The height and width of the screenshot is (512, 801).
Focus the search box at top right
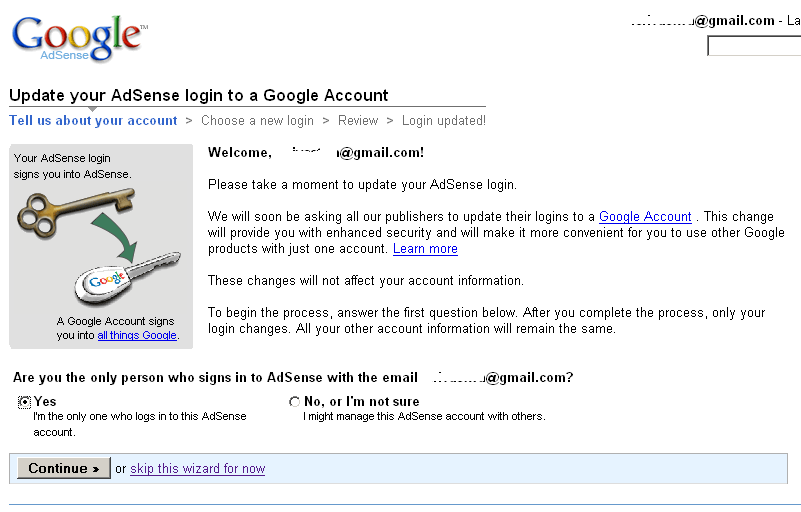(x=754, y=46)
